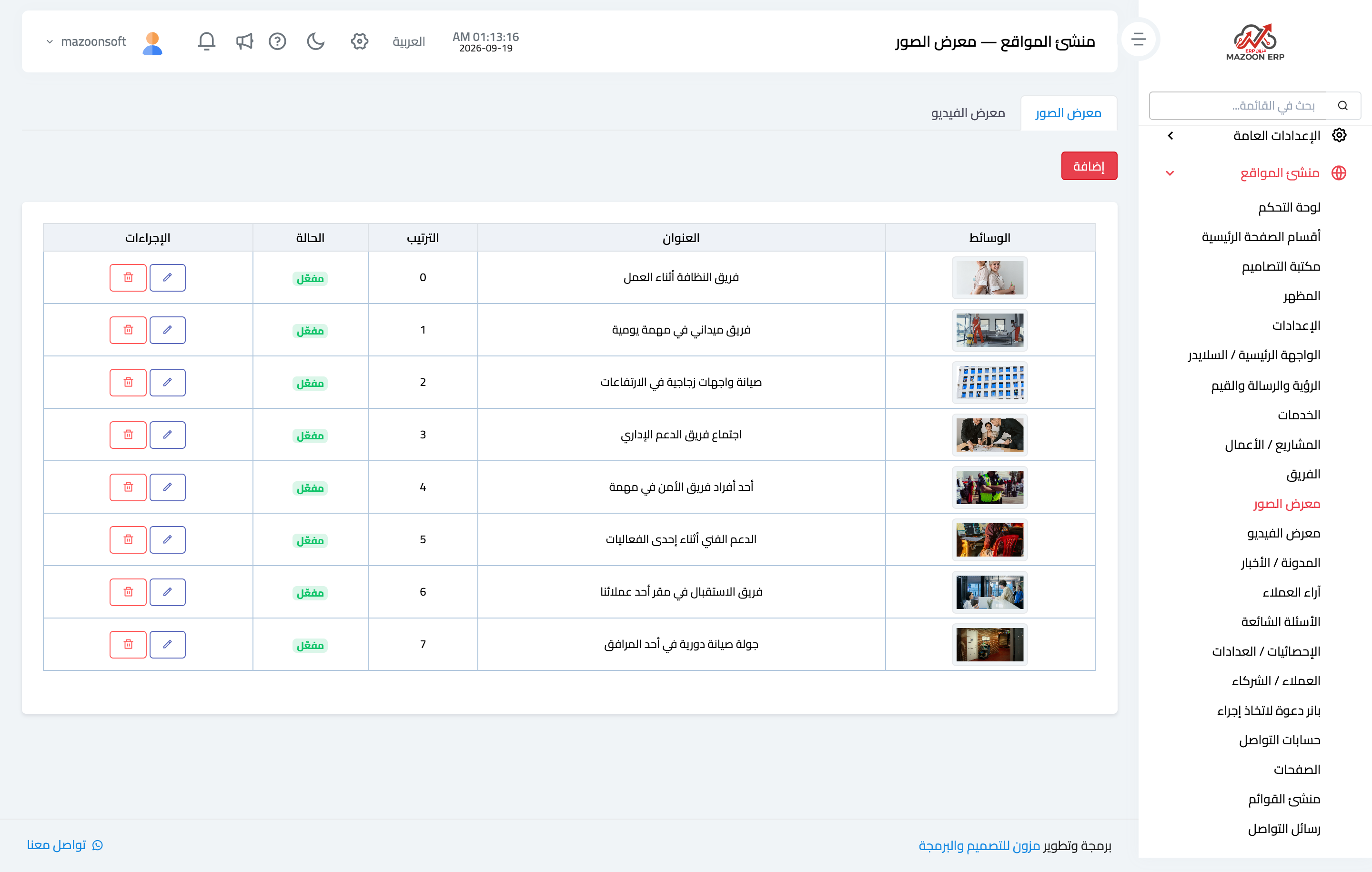Screen dimensions: 1372x872
Task: Open لوحة التحكم in sidebar
Action: 1289,207
